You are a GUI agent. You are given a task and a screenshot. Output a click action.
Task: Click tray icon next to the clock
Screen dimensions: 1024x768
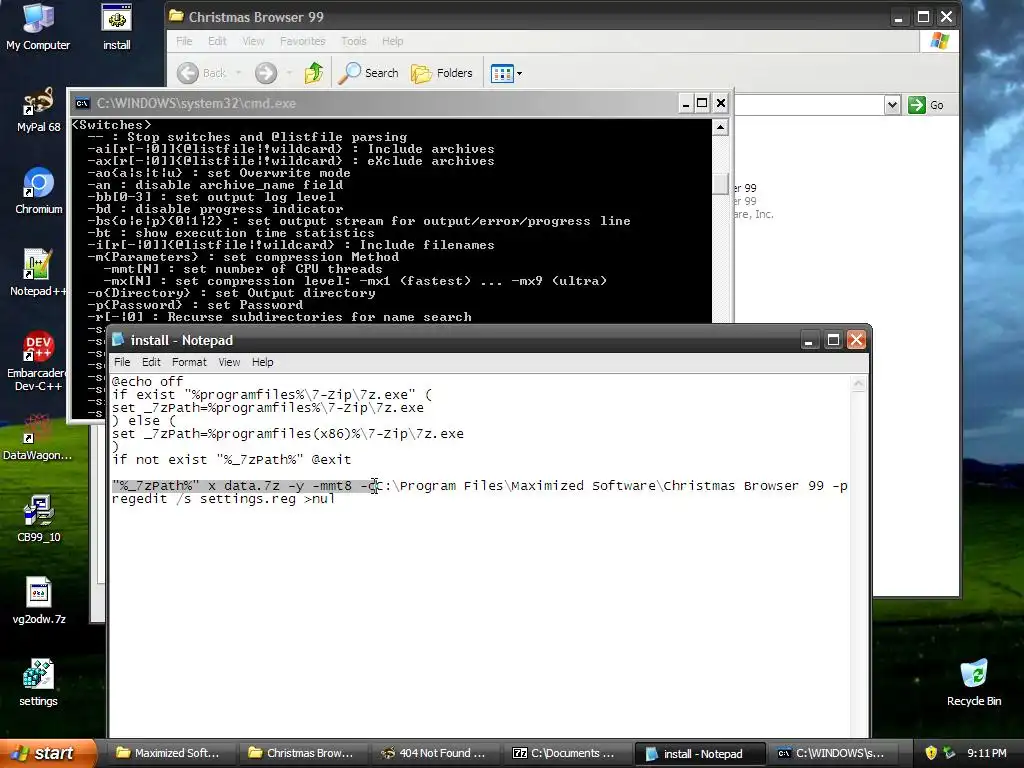(948, 753)
